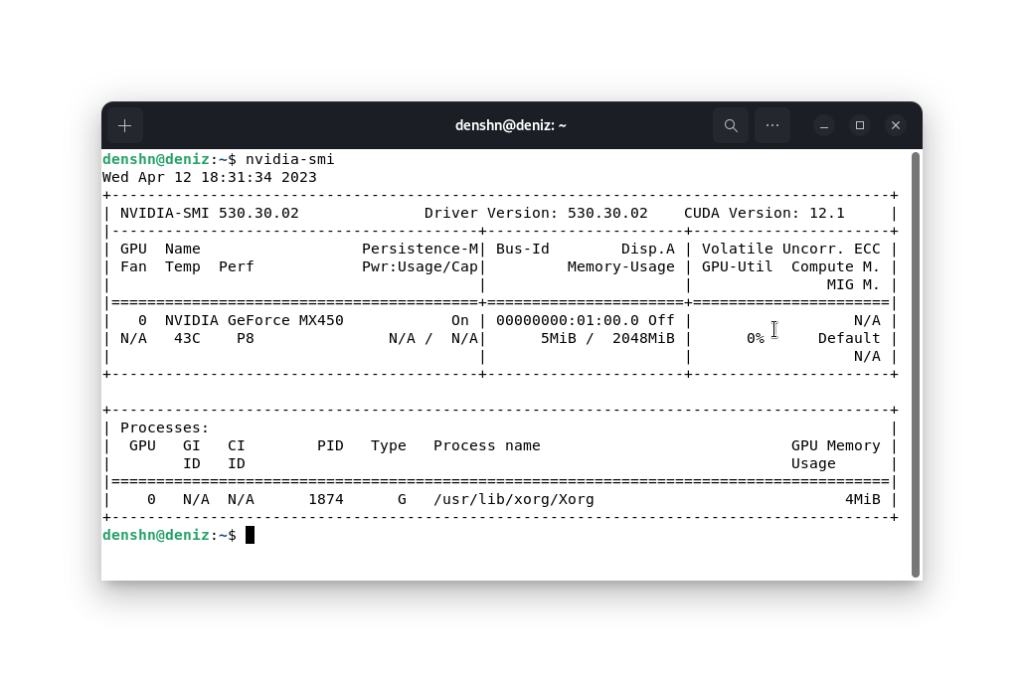Click the Processes: label
Viewport: 1024px width, 682px height.
point(165,428)
